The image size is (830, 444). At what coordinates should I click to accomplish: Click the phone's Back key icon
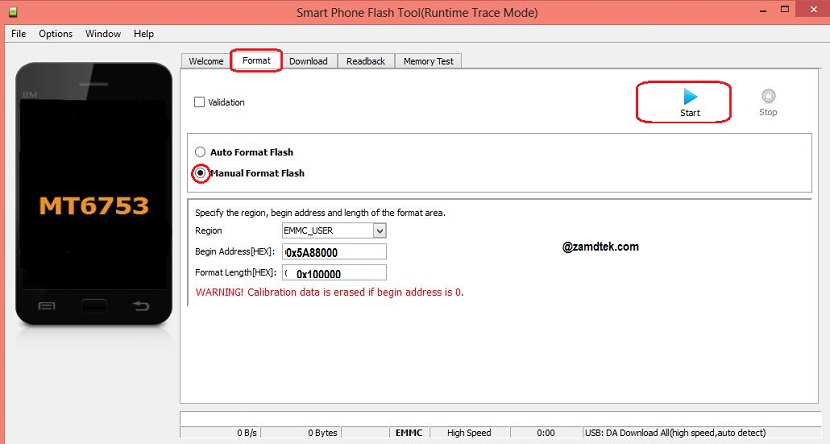point(141,306)
